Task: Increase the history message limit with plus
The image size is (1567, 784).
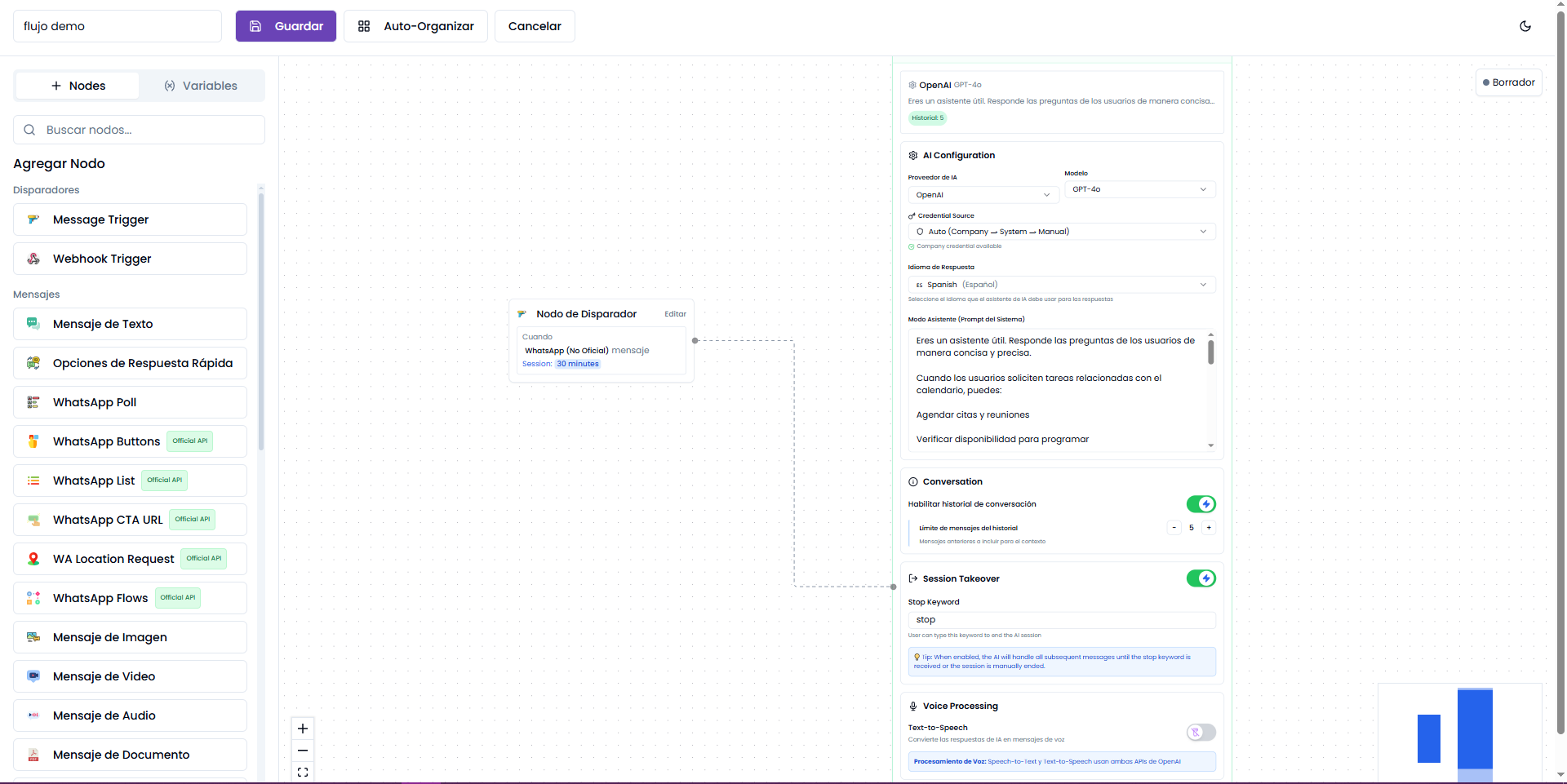Action: tap(1209, 528)
